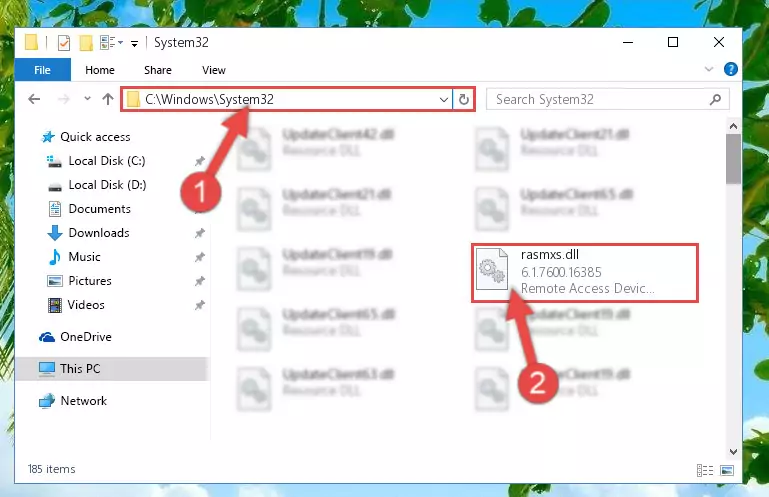Go forward using the Forward arrow
Viewport: 769px width, 497px height.
click(x=63, y=99)
